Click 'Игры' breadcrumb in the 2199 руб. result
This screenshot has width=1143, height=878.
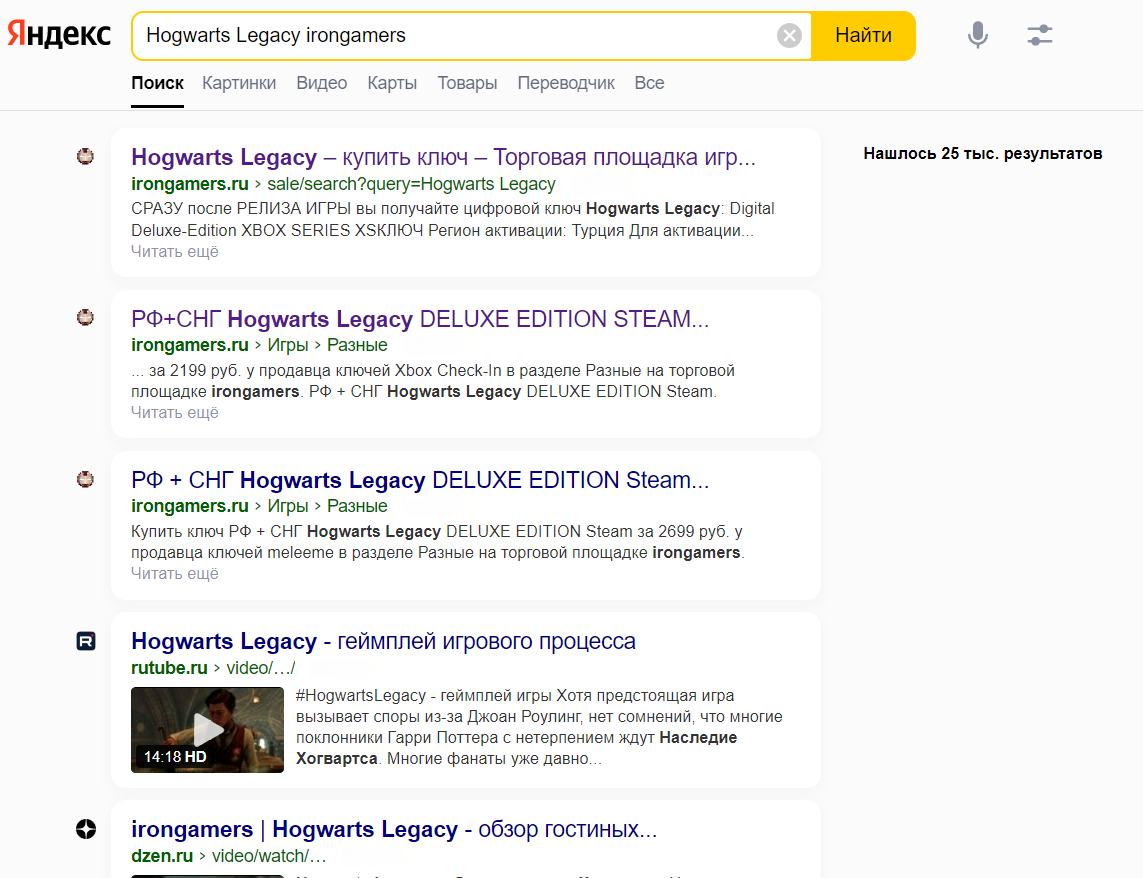coord(288,345)
